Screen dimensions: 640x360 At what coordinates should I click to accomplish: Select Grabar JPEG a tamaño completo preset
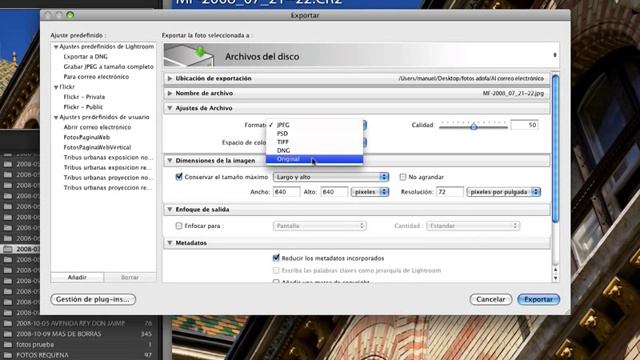(109, 67)
